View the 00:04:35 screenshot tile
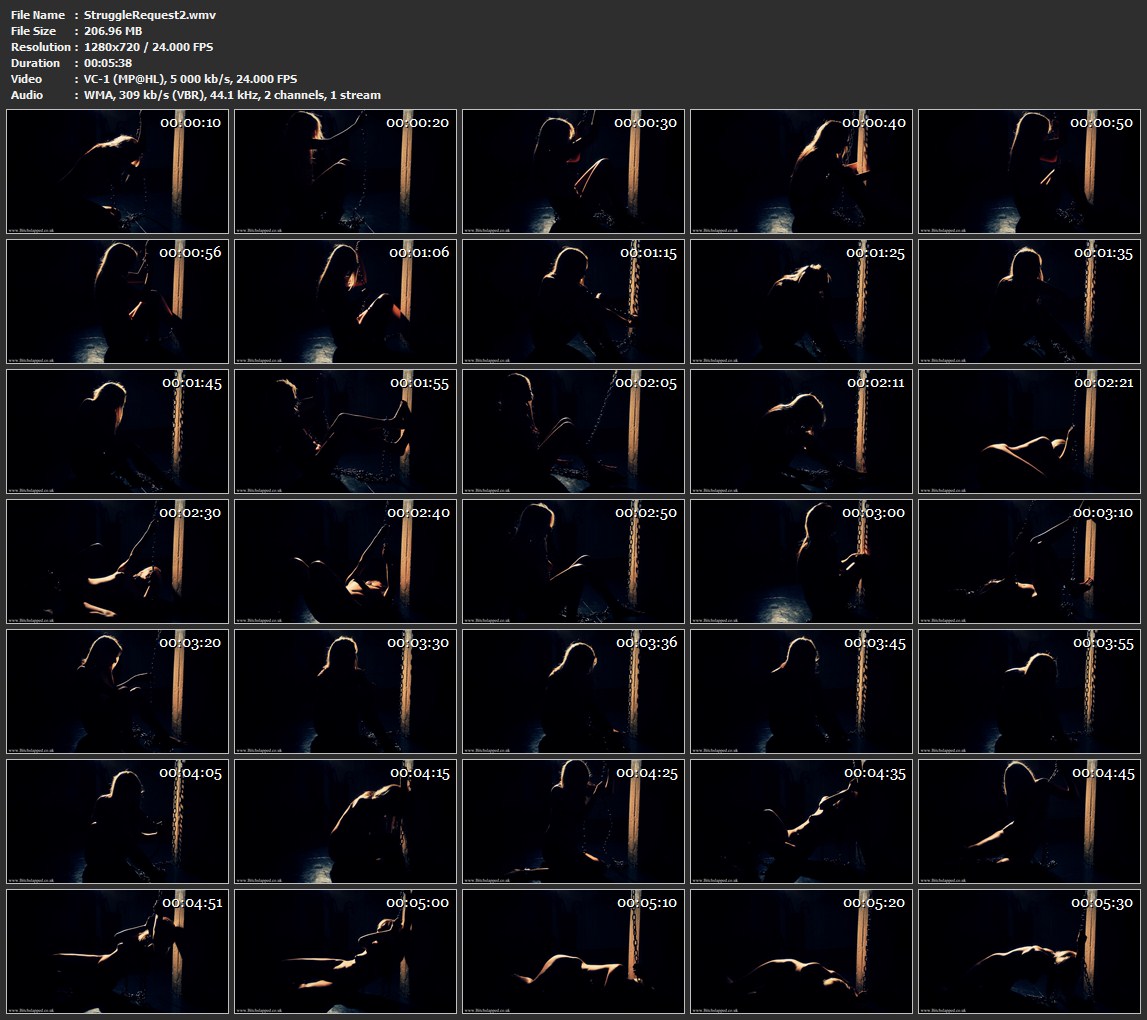1147x1020 pixels. (802, 822)
